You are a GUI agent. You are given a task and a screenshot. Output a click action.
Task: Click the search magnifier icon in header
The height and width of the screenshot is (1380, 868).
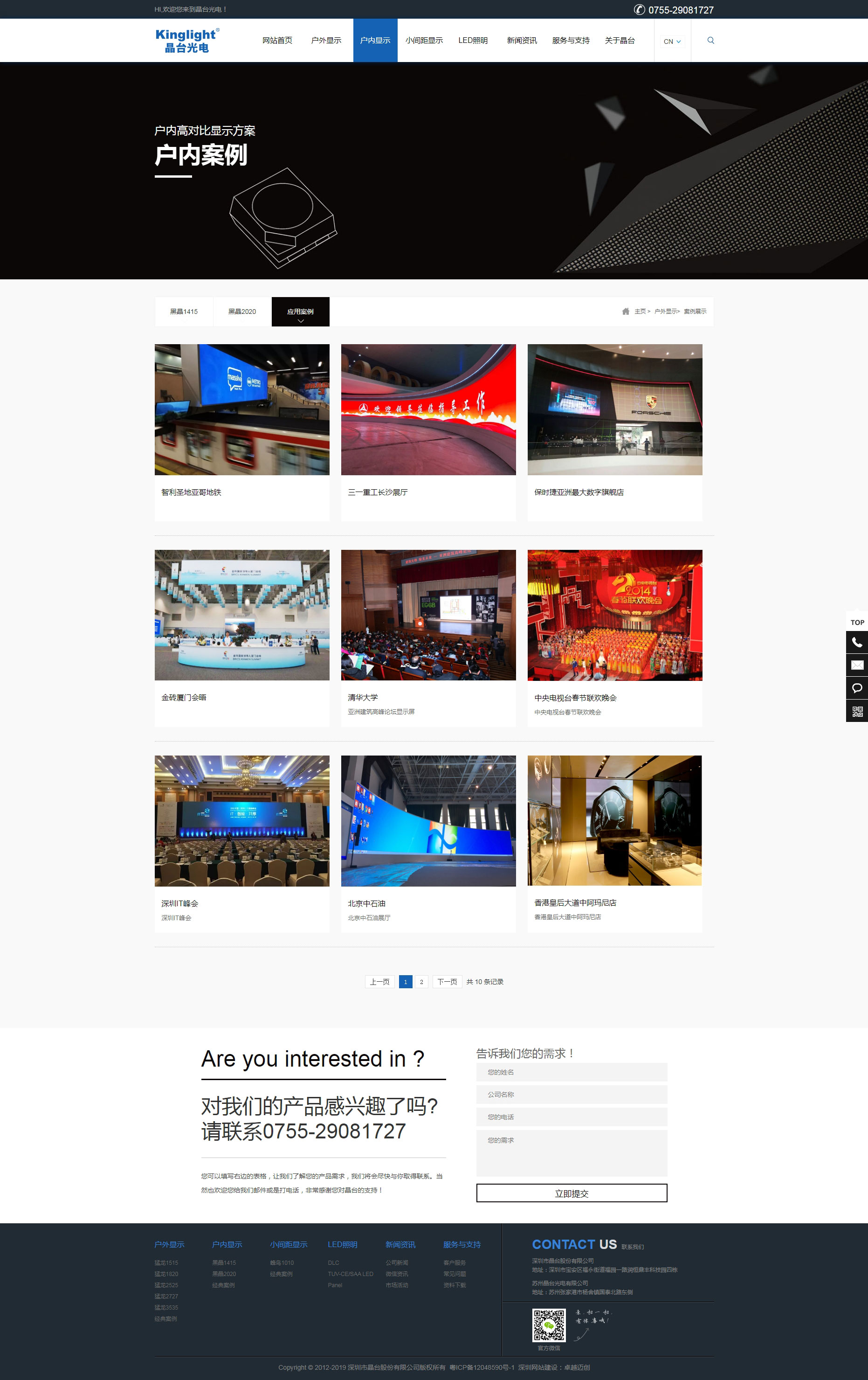tap(710, 41)
